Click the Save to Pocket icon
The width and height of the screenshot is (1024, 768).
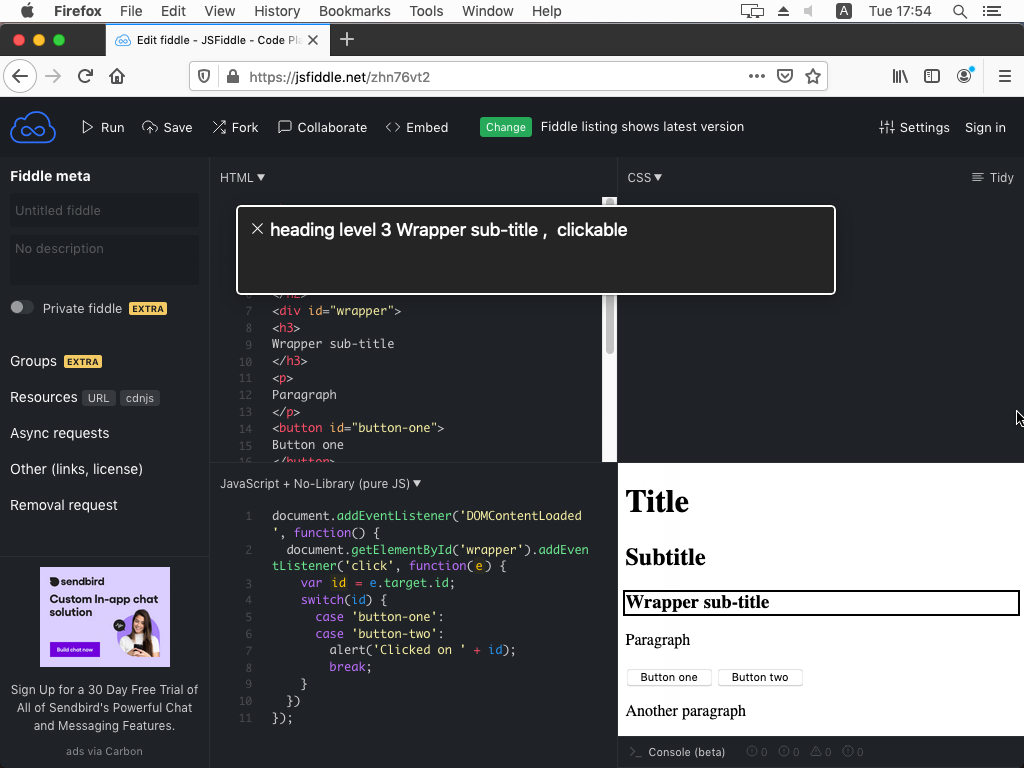[785, 76]
